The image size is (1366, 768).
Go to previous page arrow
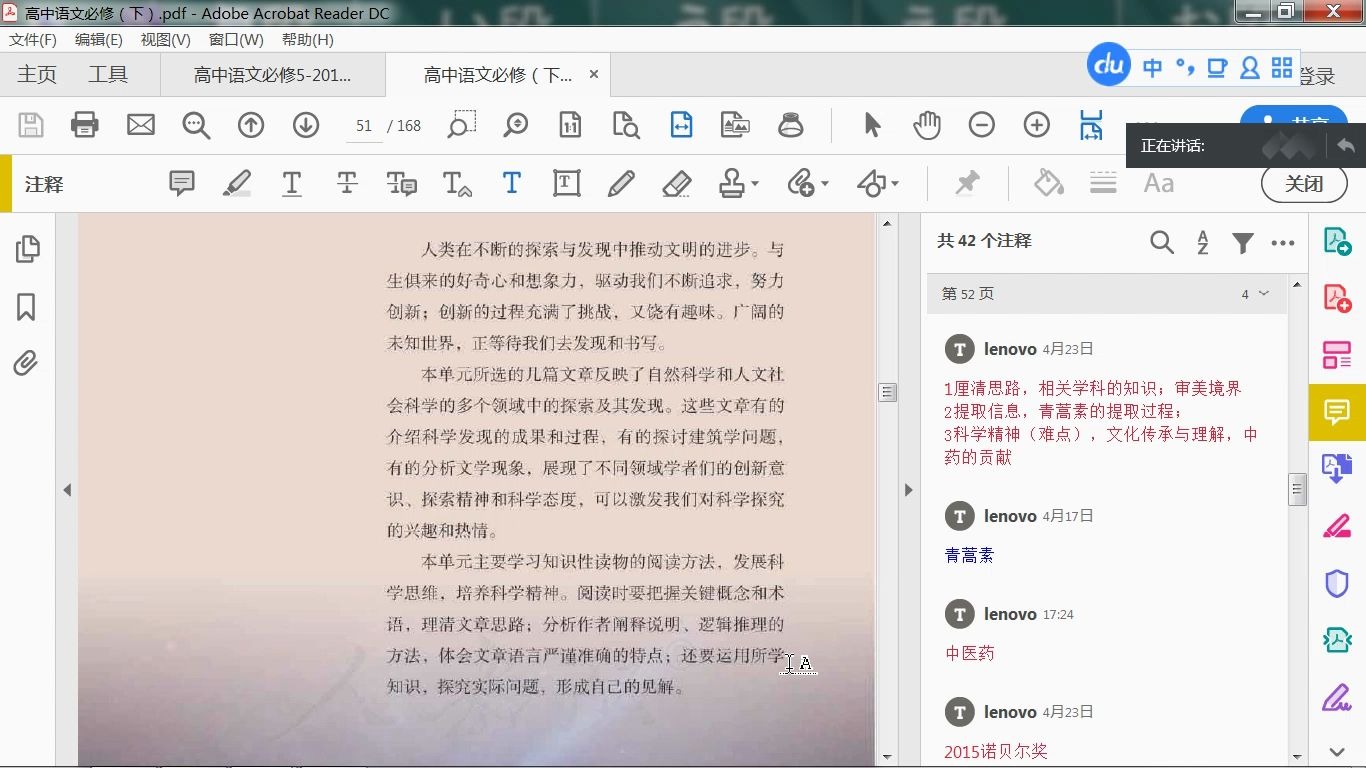click(x=251, y=125)
